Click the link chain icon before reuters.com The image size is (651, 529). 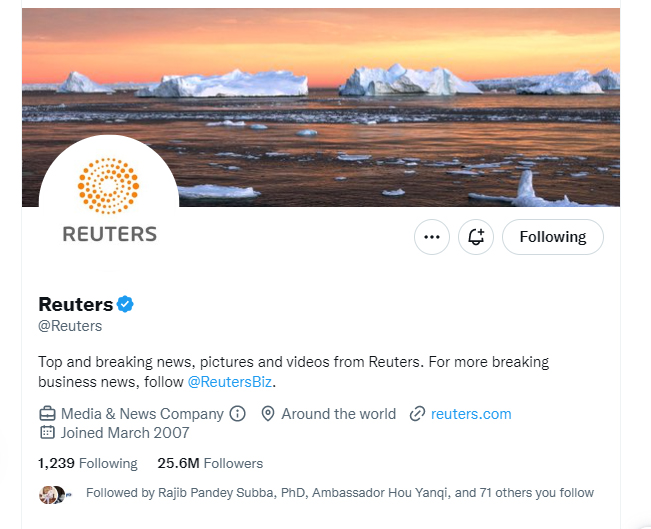click(x=417, y=414)
